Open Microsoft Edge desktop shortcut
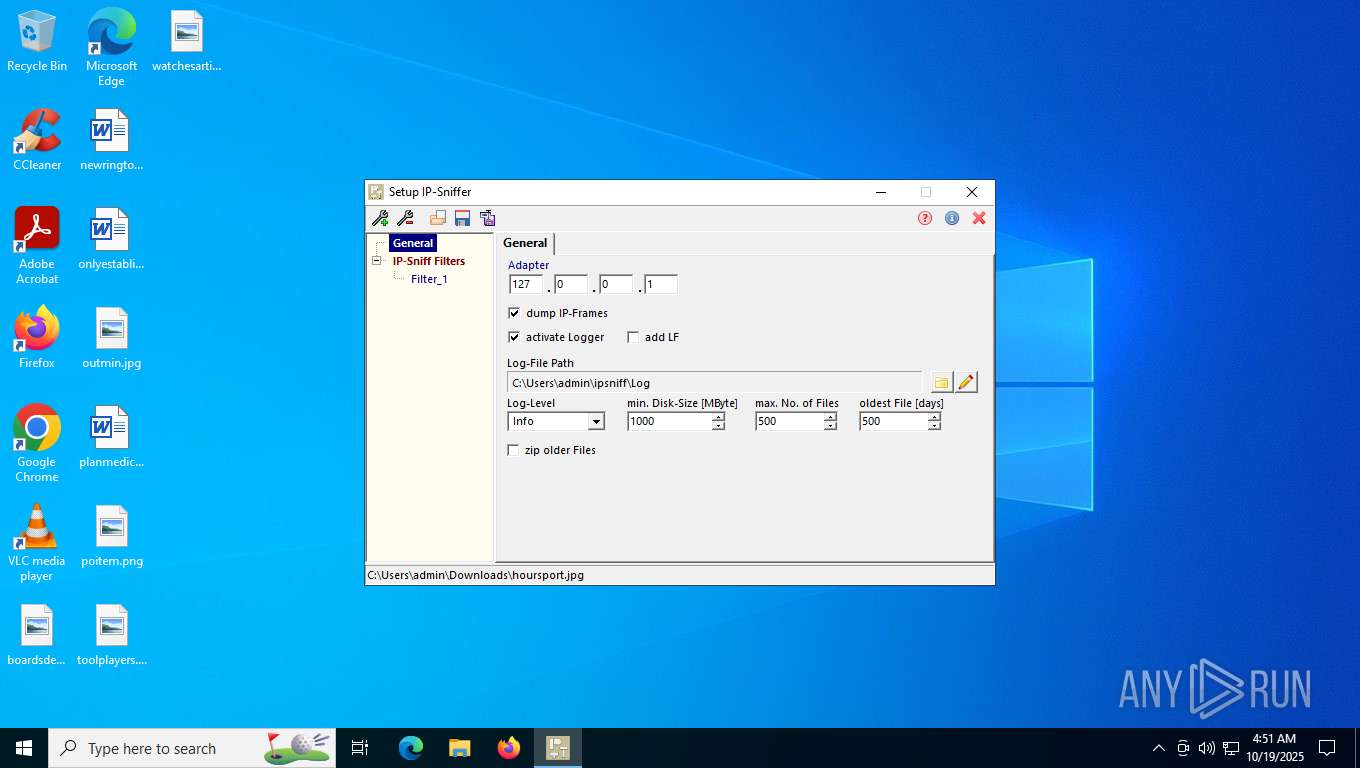The image size is (1360, 768). (111, 47)
